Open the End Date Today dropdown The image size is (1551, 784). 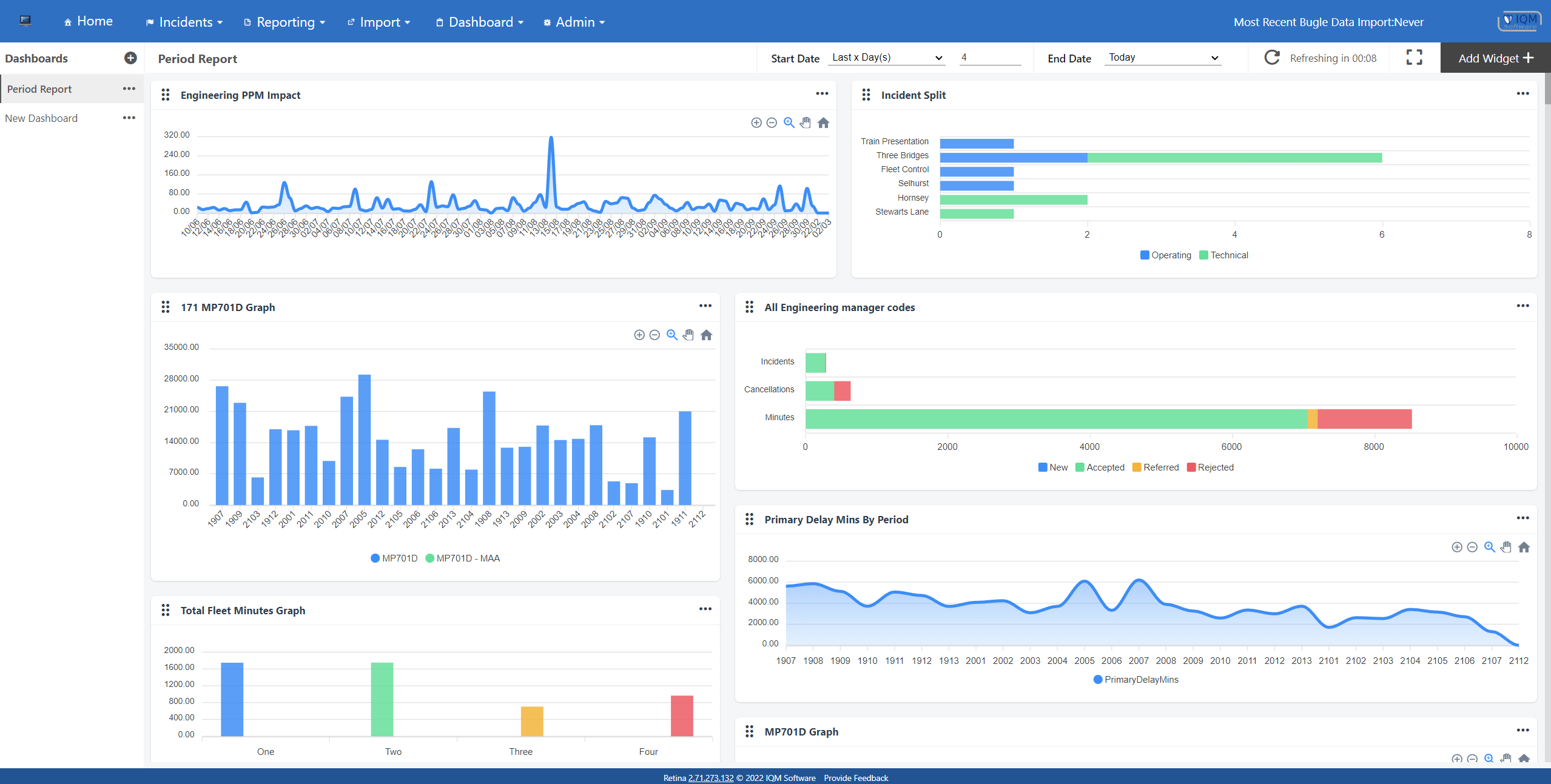click(1163, 58)
